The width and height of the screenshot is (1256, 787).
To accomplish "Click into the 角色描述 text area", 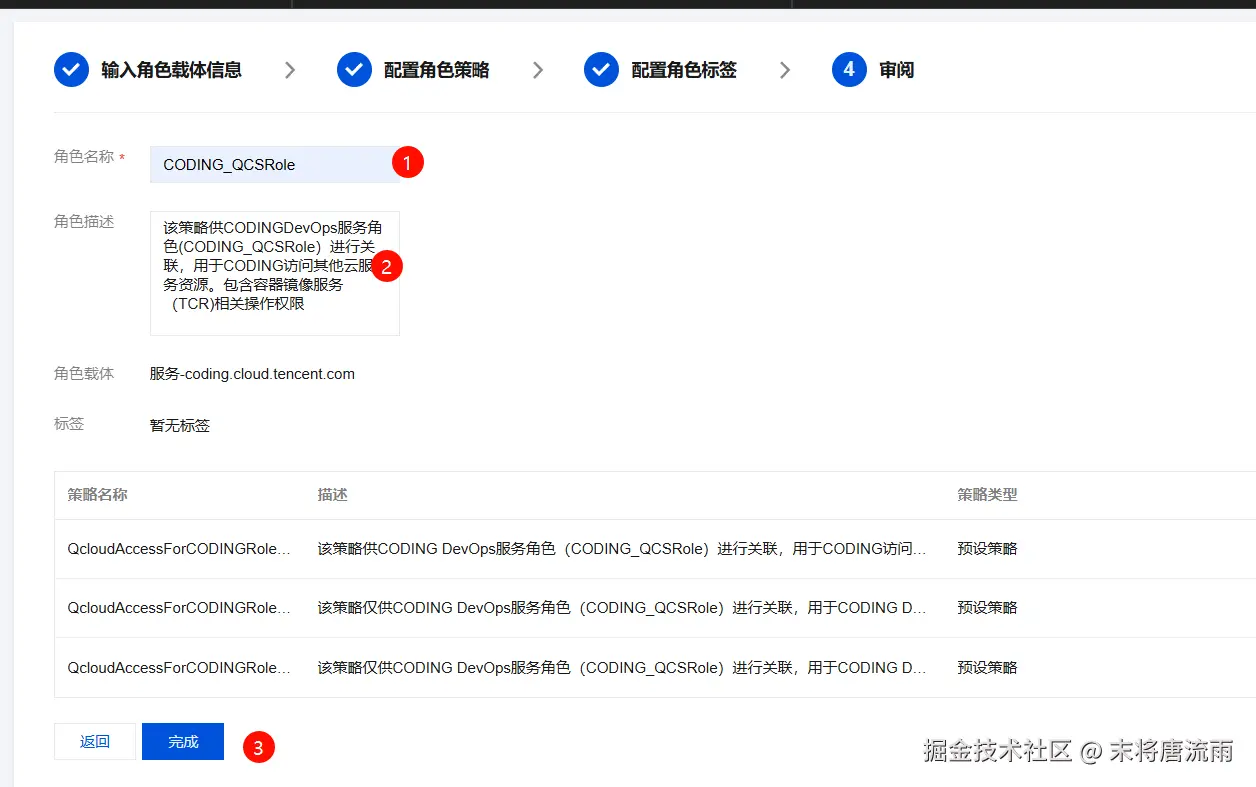I will (x=275, y=273).
